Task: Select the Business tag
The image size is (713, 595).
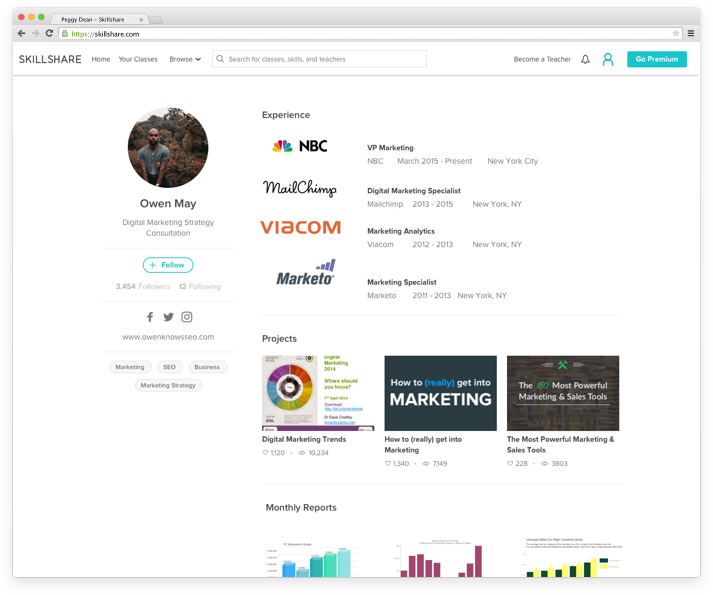Action: [207, 367]
